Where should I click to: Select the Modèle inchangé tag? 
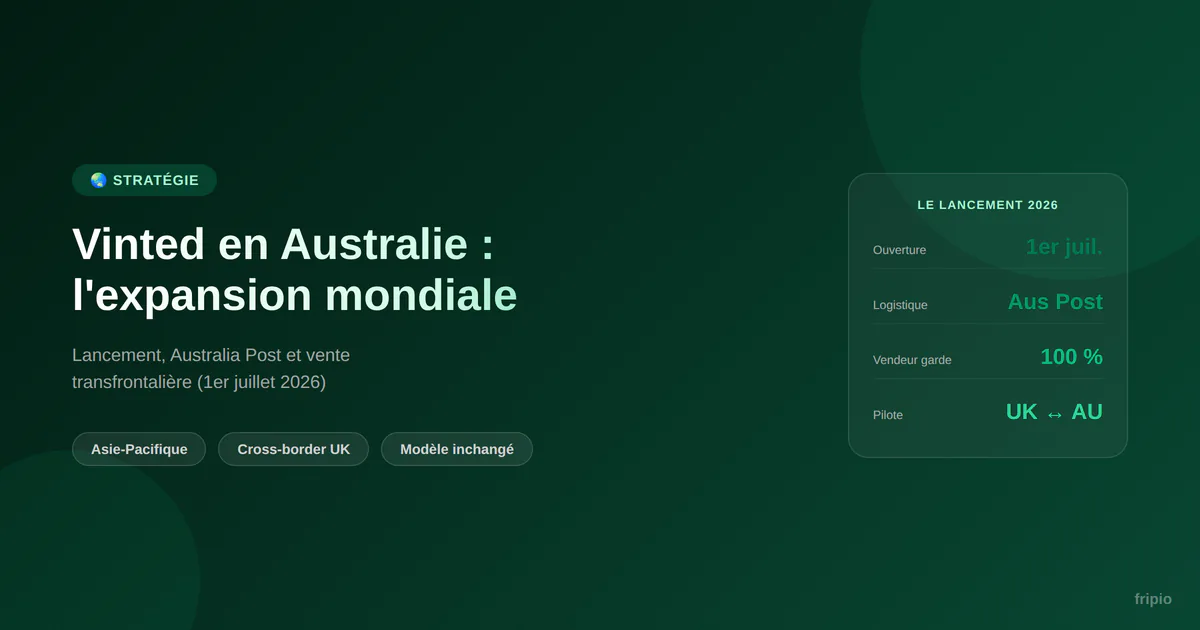[457, 449]
